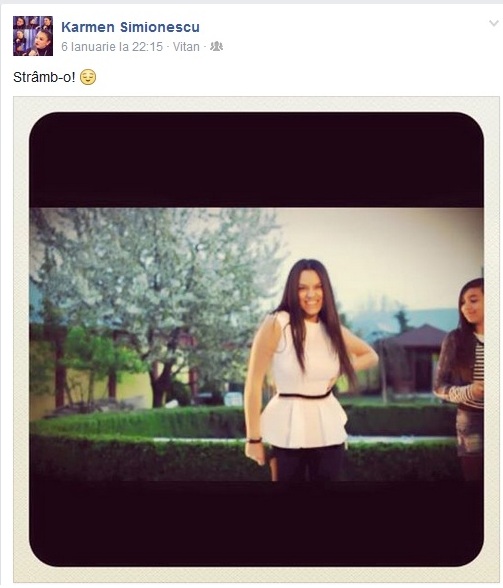The height and width of the screenshot is (588, 503).
Task: Click the woman's black belt in the photo
Action: coord(305,394)
